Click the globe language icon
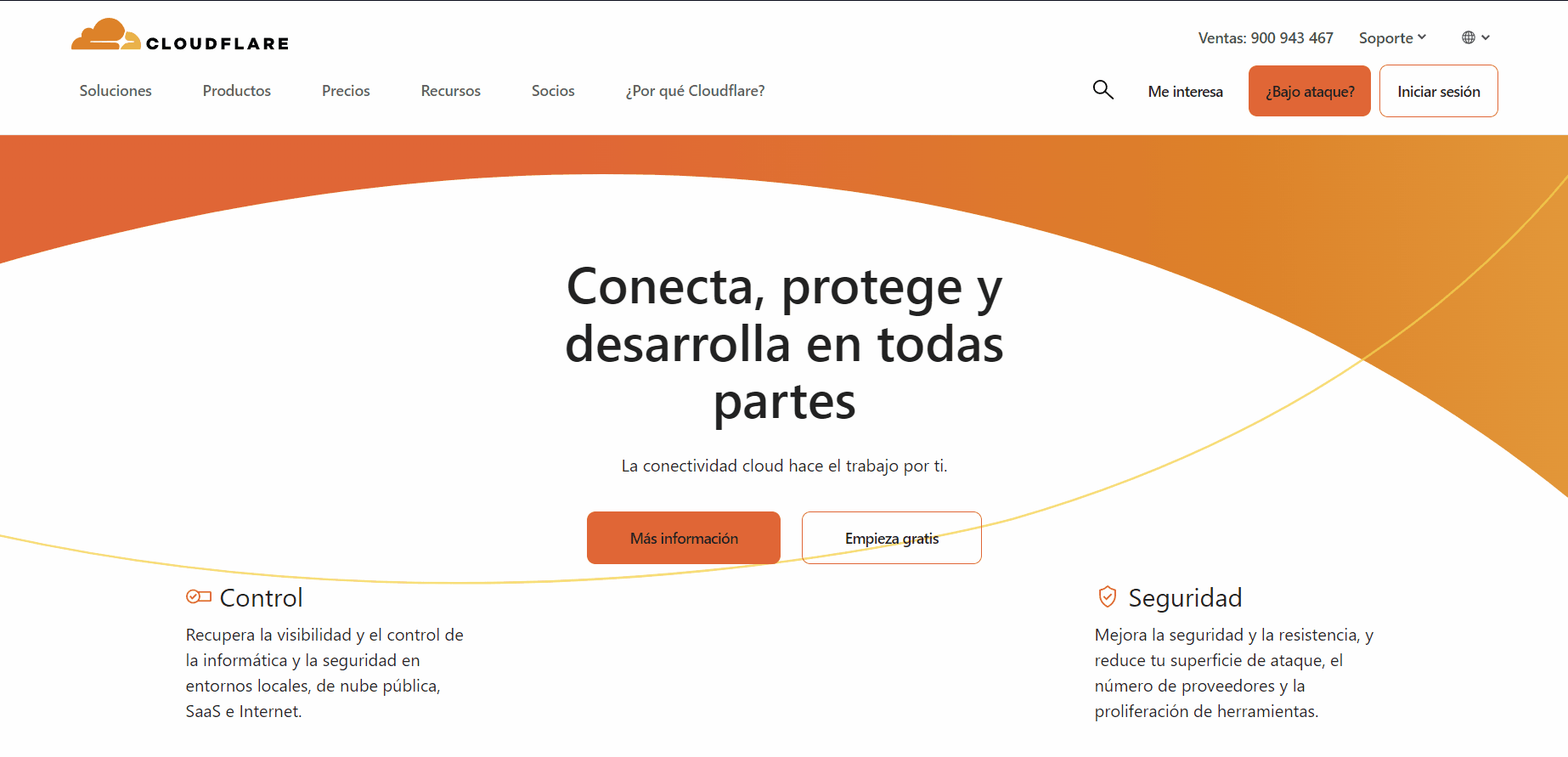 click(1468, 37)
